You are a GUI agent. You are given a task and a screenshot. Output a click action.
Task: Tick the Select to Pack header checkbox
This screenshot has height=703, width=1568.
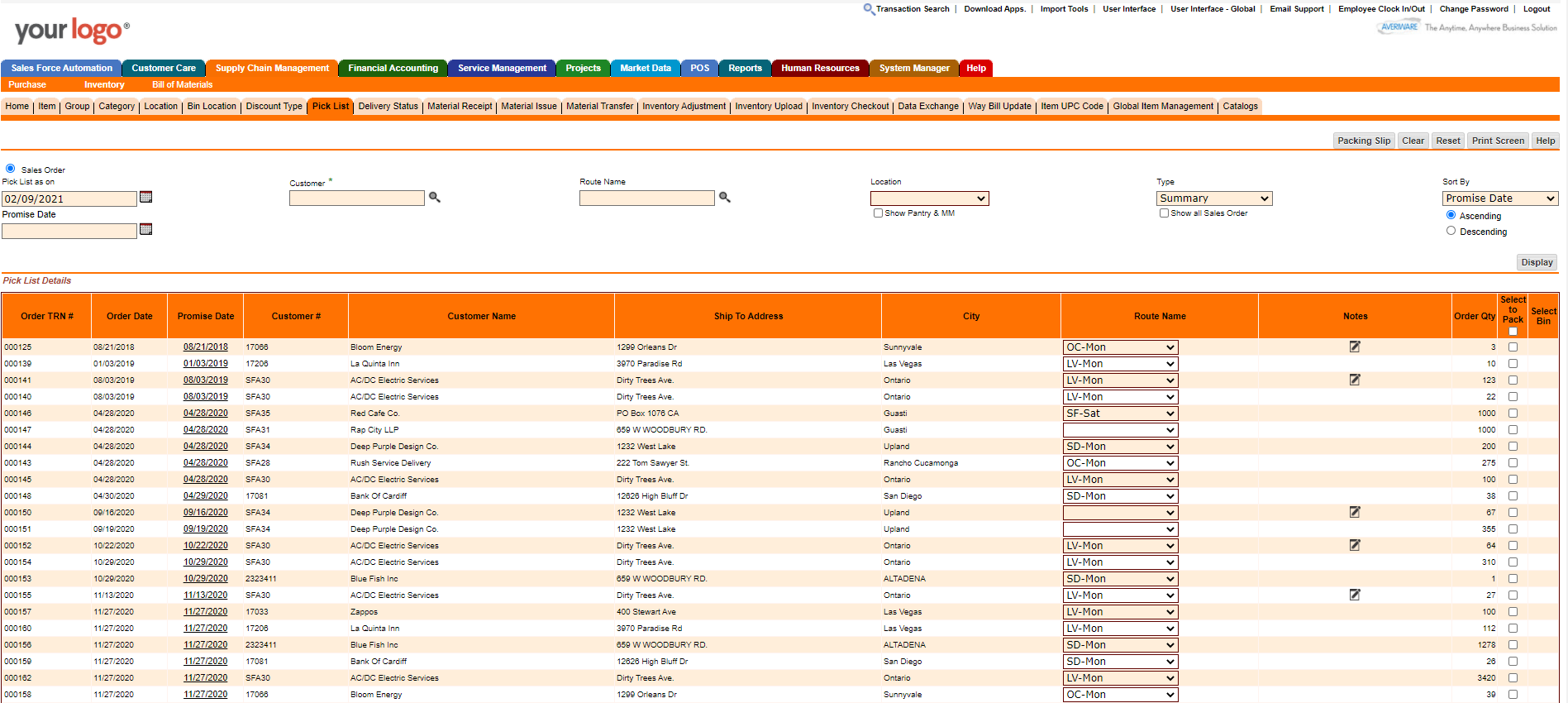1513,331
